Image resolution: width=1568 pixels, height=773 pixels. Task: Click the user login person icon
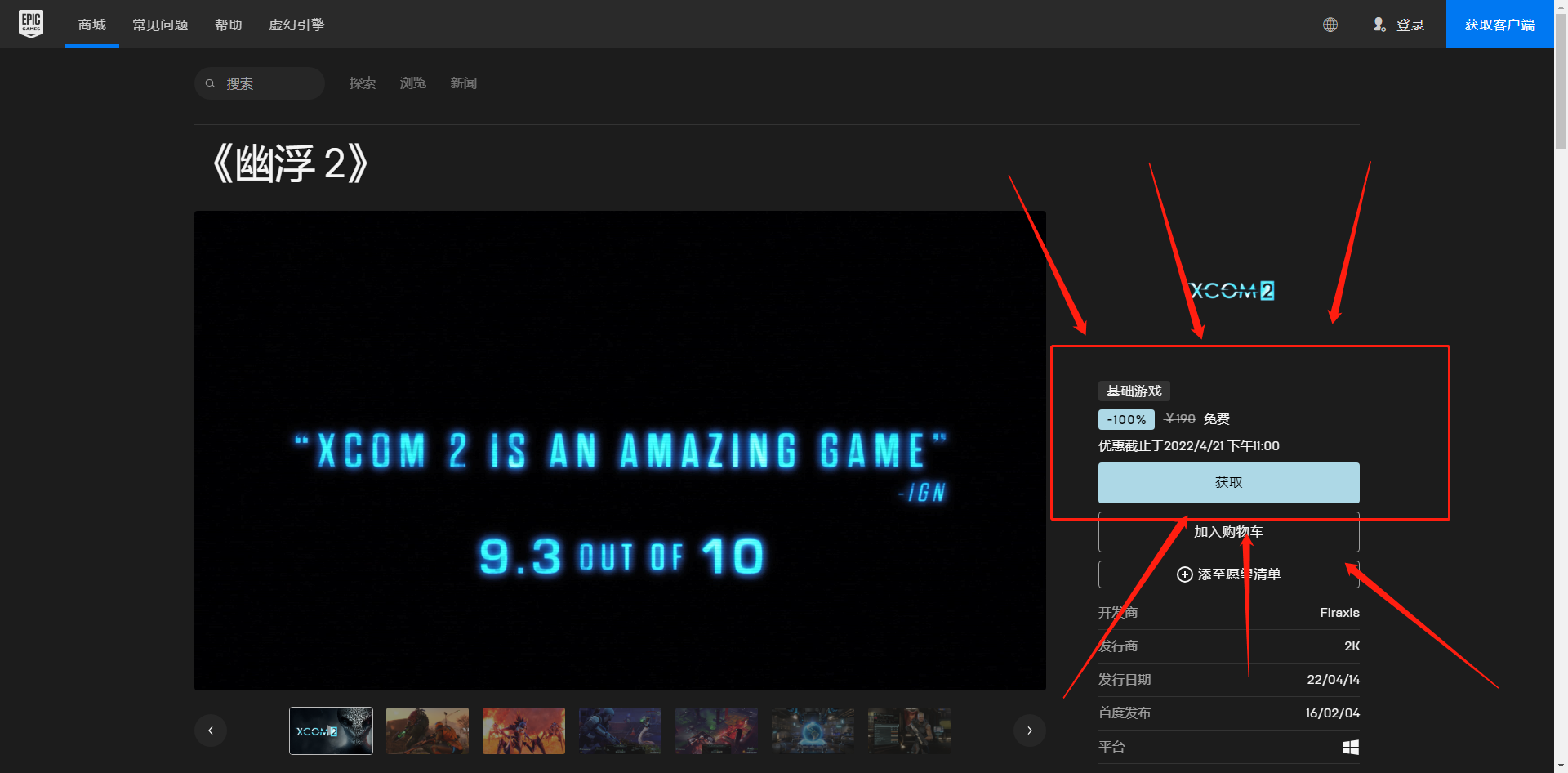point(1380,25)
